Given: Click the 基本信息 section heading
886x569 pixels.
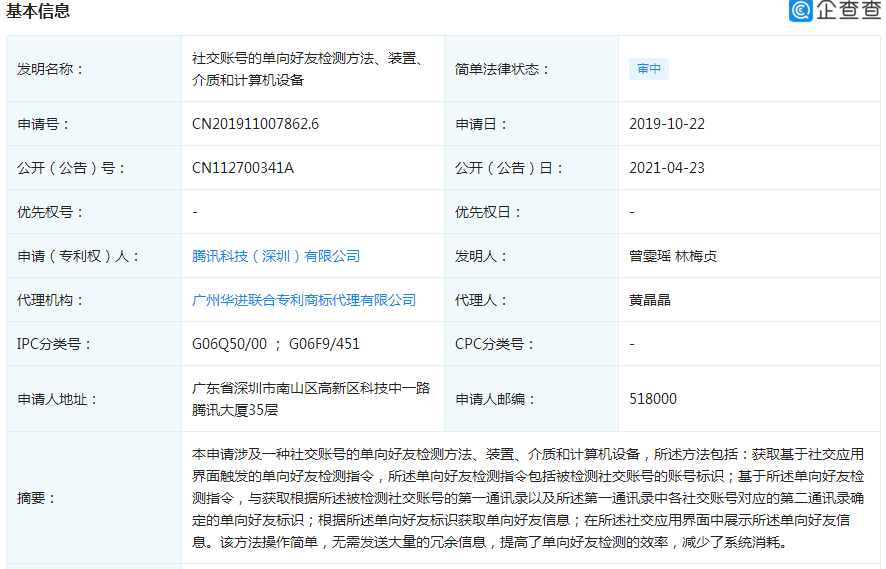Looking at the screenshot, I should click(38, 11).
